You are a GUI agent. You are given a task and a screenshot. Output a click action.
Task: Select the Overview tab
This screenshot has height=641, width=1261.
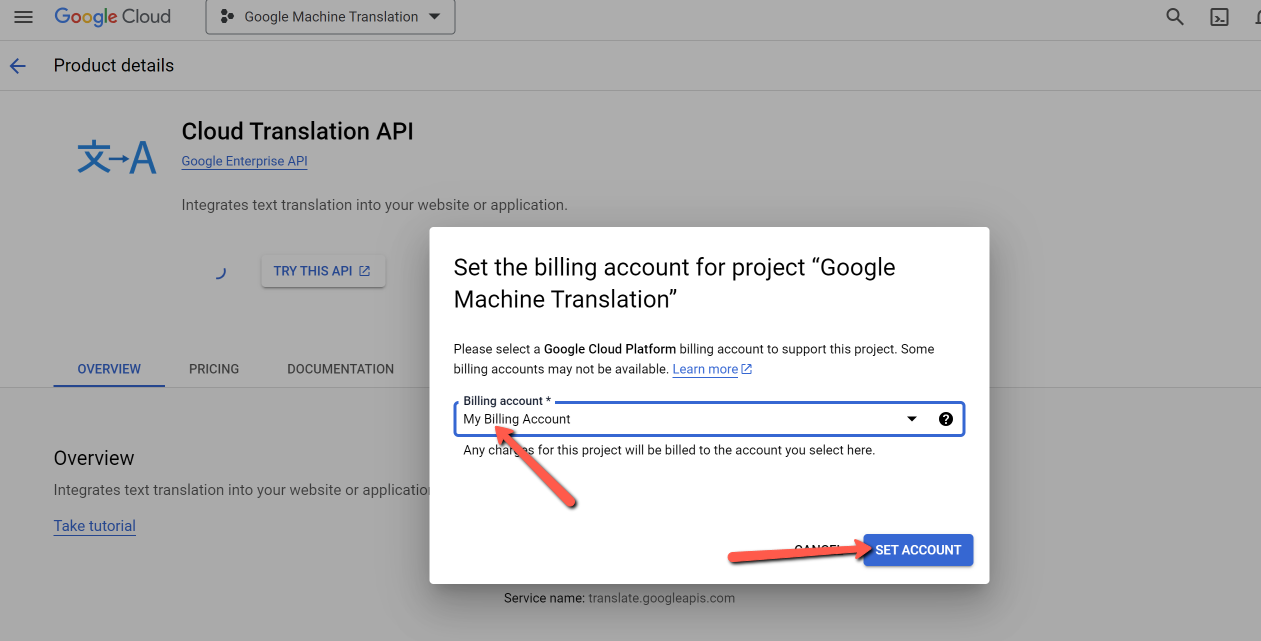(x=109, y=369)
